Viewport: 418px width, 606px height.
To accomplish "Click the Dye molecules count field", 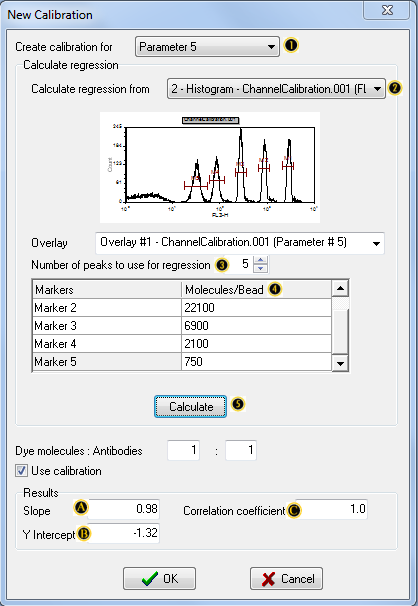I will (x=184, y=450).
